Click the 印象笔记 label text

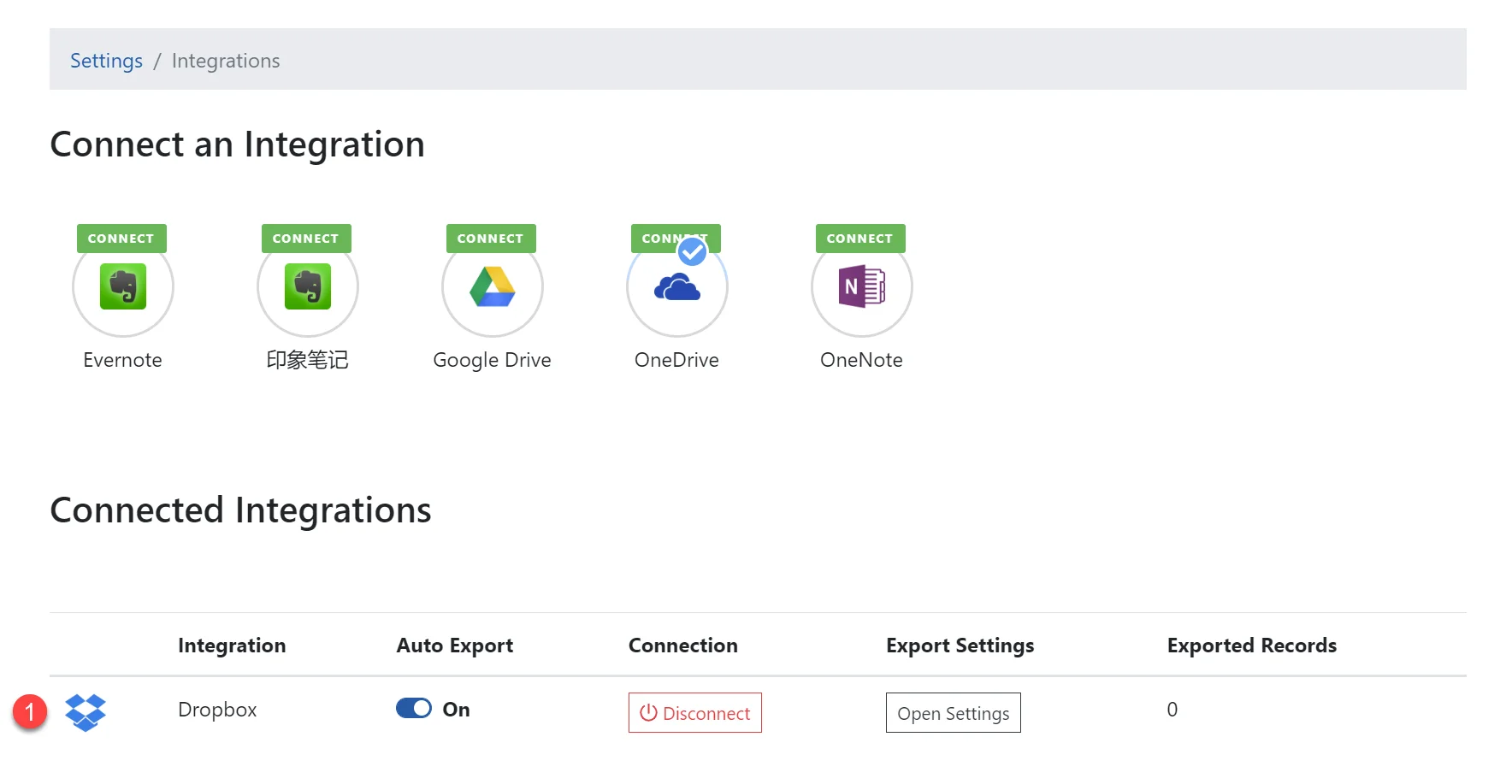307,360
